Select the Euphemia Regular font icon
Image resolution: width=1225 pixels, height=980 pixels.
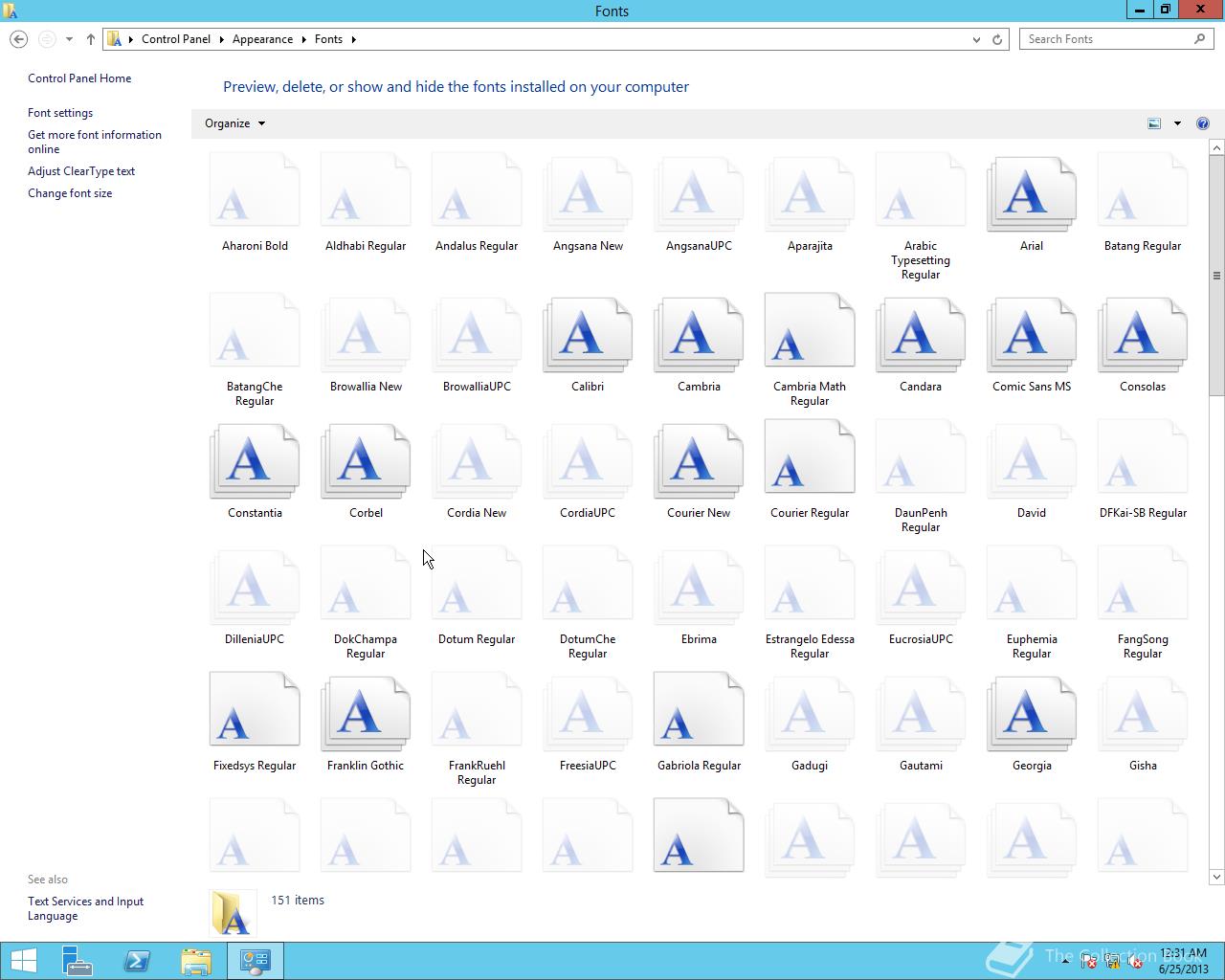click(1032, 584)
